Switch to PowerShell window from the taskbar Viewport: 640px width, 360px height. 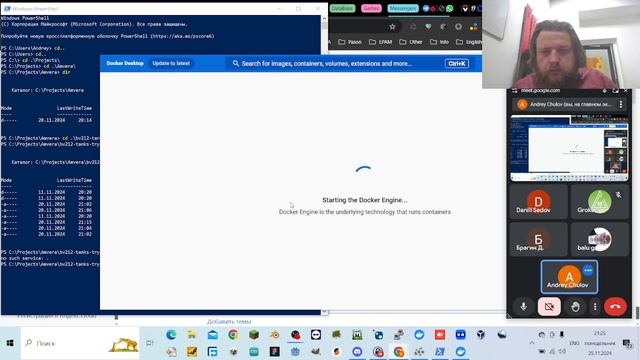[440, 351]
